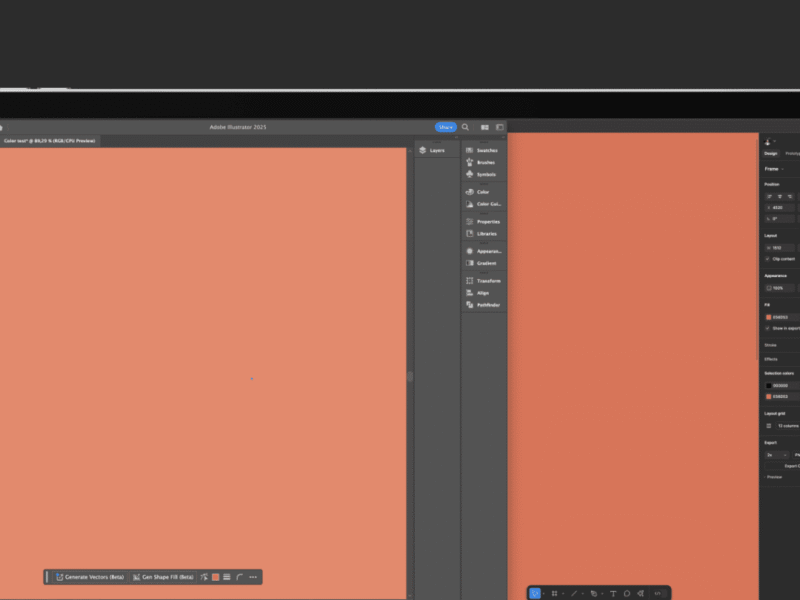Open the Layers panel in Illustrator
Screen dimensions: 800x600
[x=432, y=151]
